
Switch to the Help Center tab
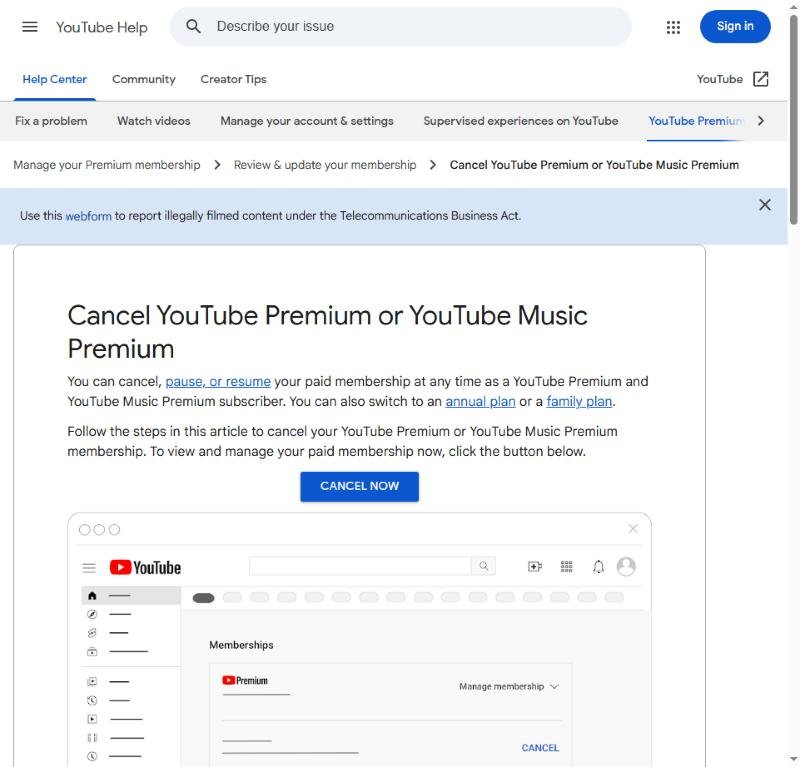click(x=55, y=79)
